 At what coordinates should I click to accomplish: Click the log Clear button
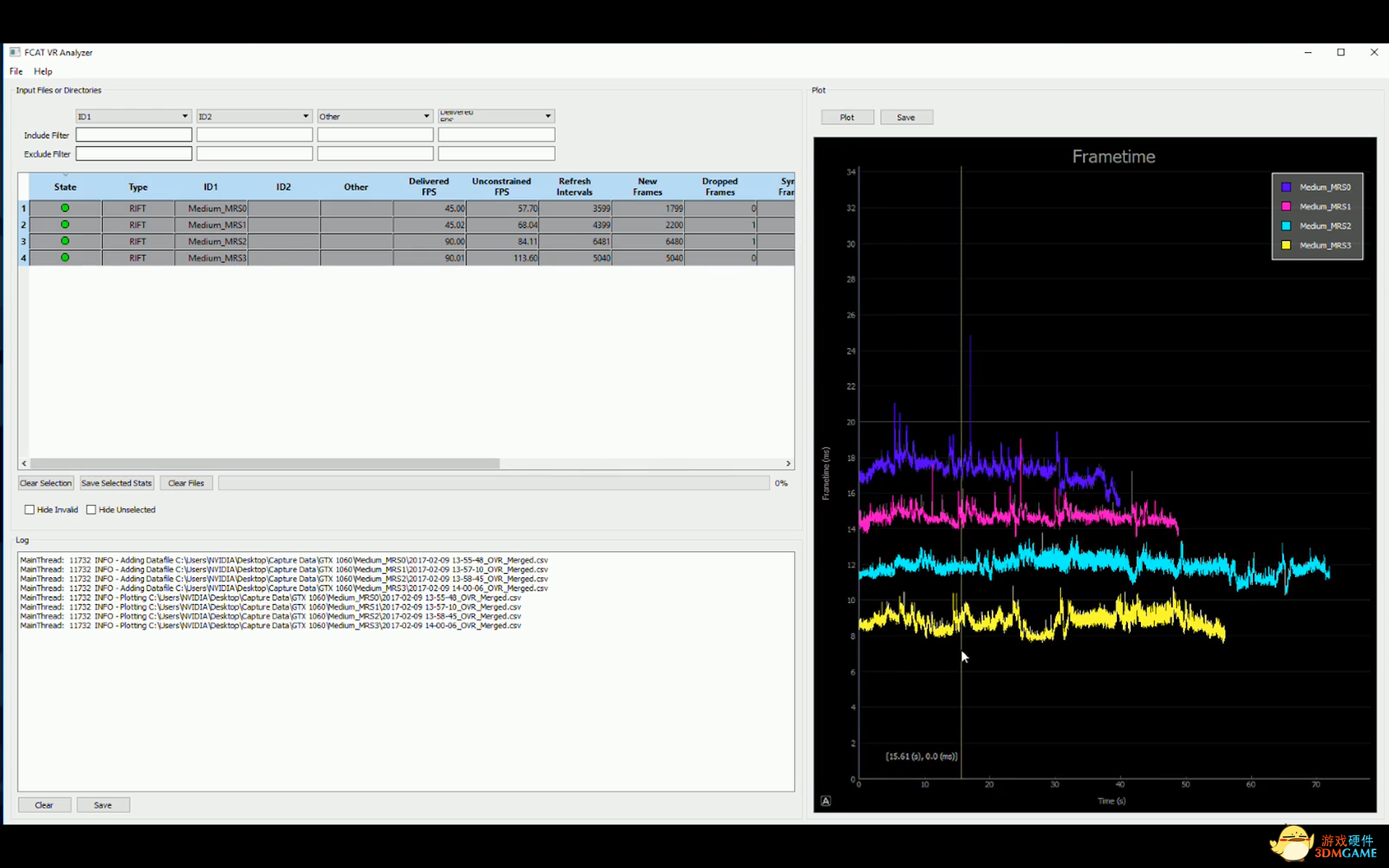[44, 805]
